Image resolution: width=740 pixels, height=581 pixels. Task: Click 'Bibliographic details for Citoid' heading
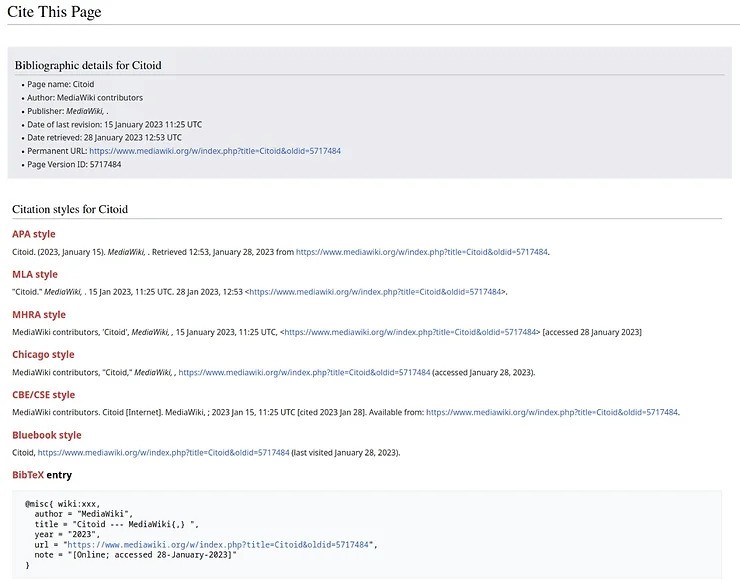[x=88, y=65]
